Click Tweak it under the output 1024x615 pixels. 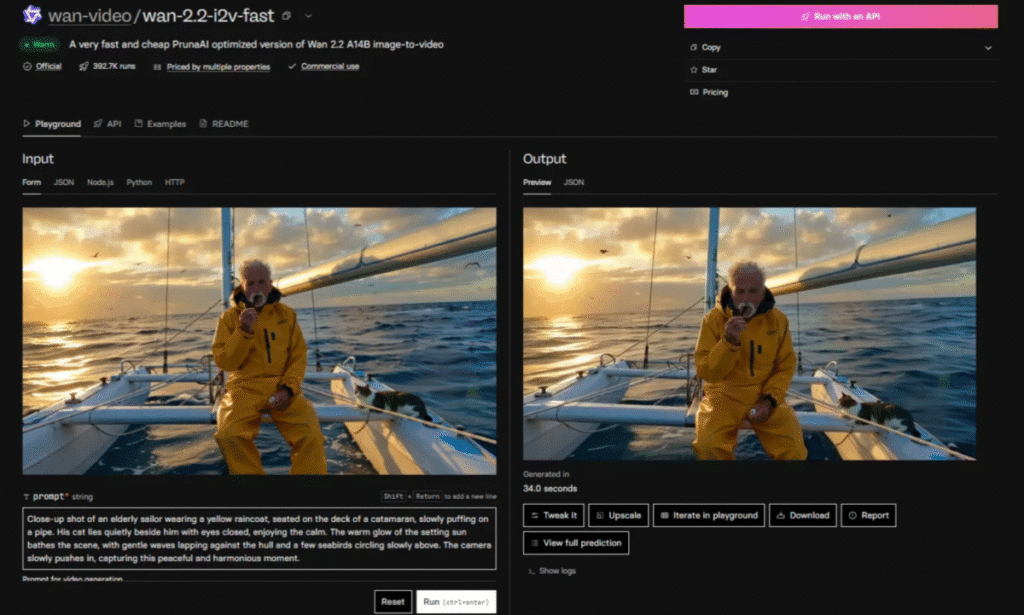[x=553, y=515]
